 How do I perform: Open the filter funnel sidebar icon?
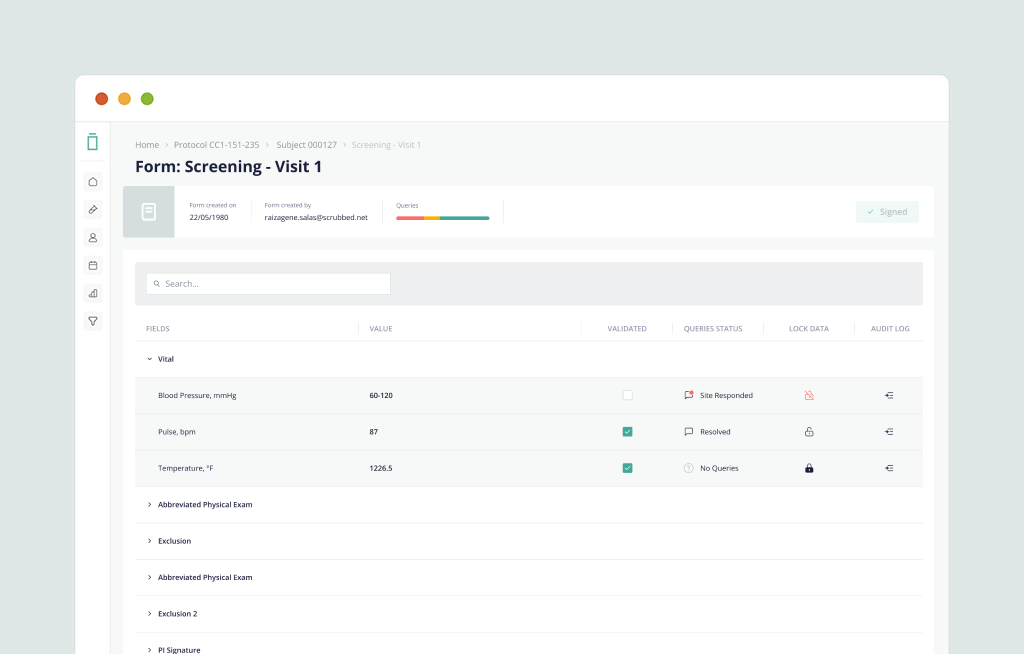pos(93,321)
